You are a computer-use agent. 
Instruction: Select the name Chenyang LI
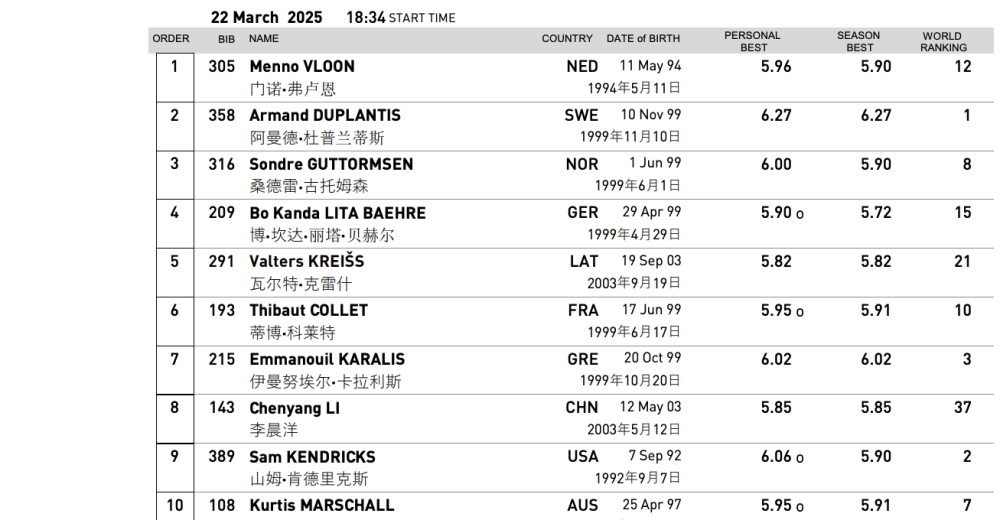(x=294, y=408)
